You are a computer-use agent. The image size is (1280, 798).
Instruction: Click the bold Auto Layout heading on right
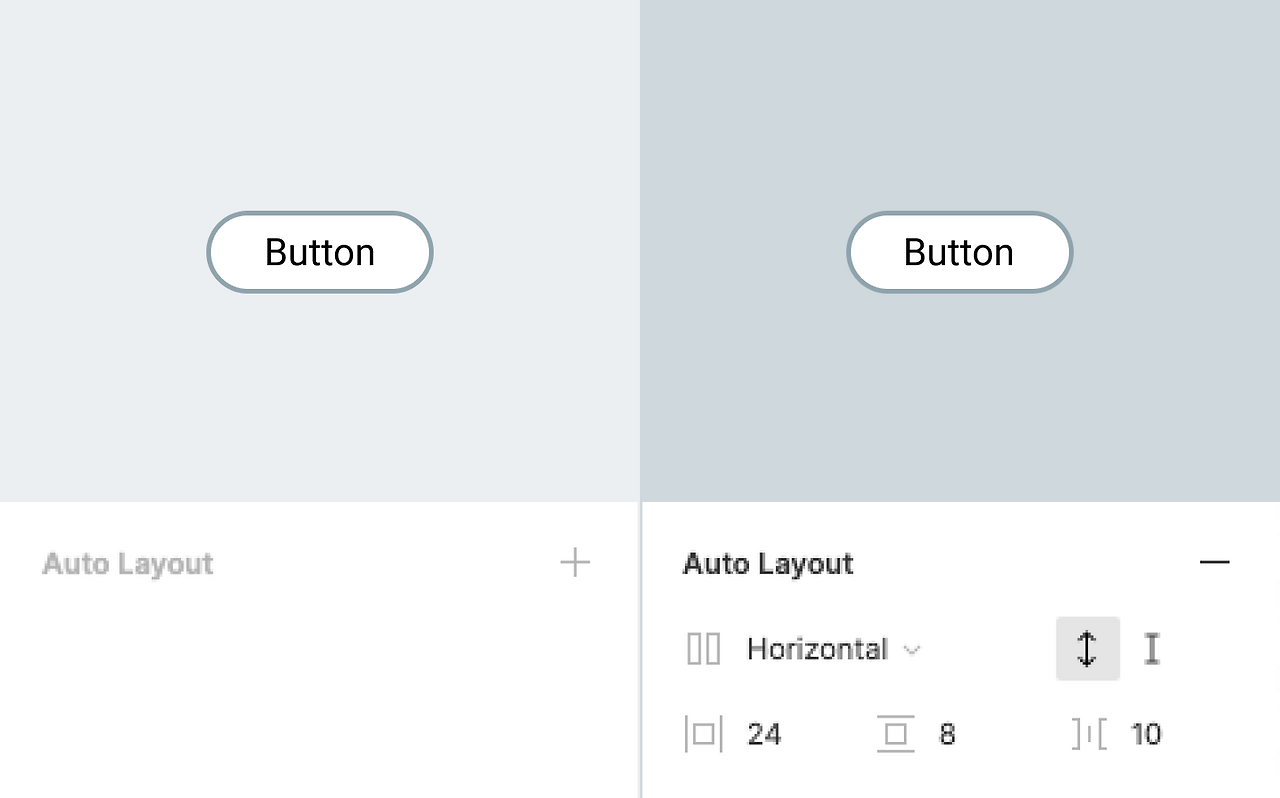(x=768, y=564)
